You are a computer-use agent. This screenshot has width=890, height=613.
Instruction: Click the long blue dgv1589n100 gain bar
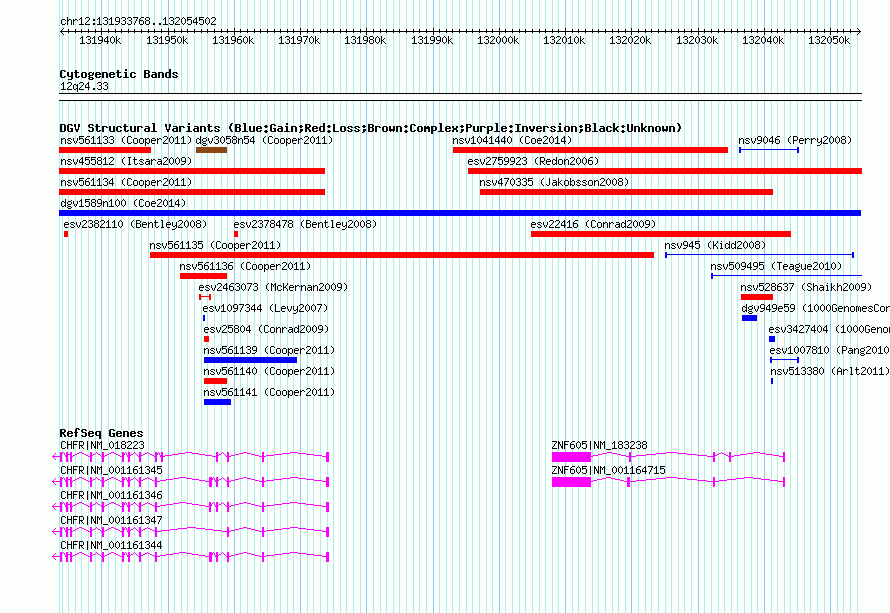pyautogui.click(x=460, y=213)
